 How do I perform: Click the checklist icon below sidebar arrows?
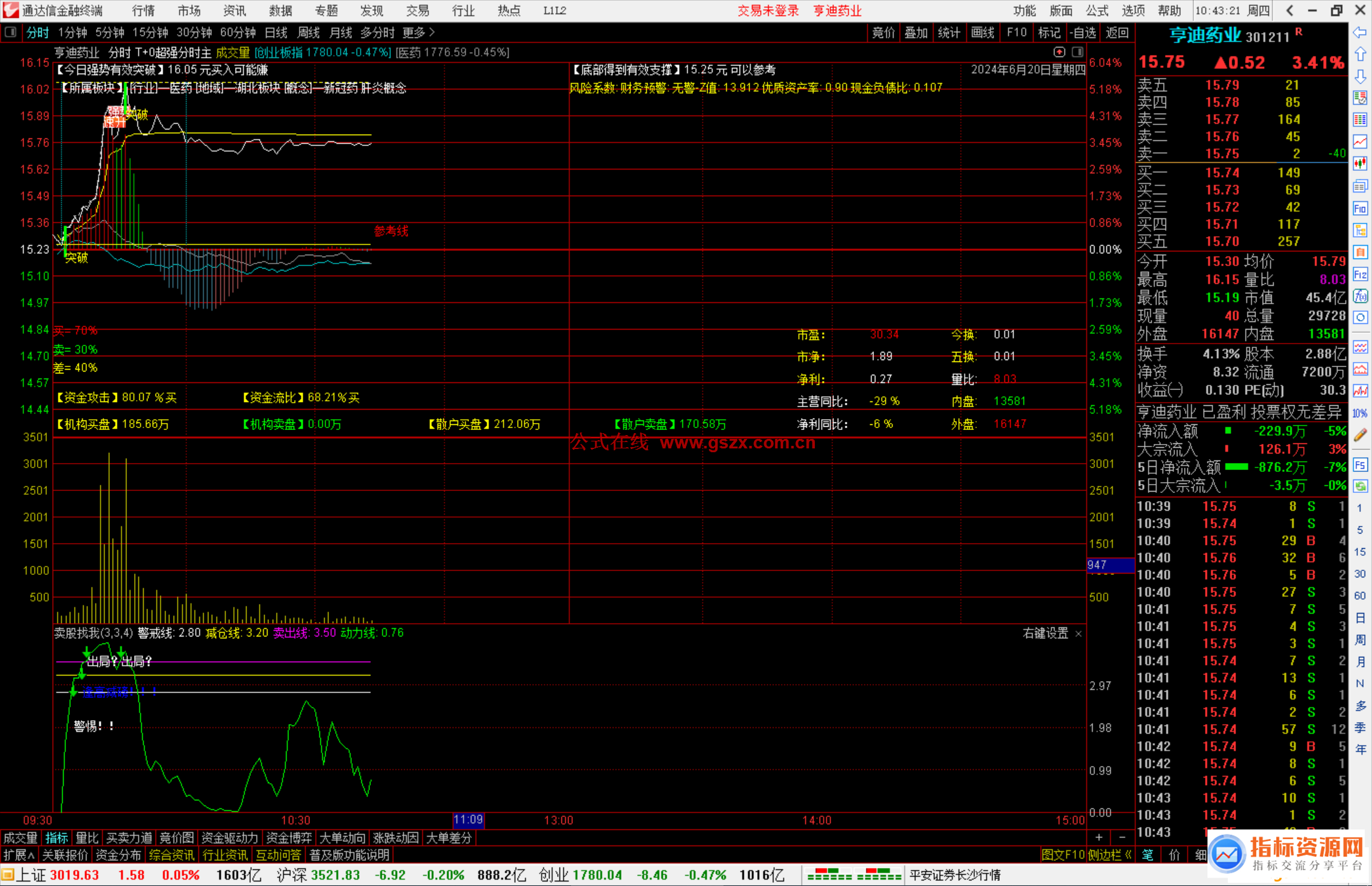point(1360,98)
